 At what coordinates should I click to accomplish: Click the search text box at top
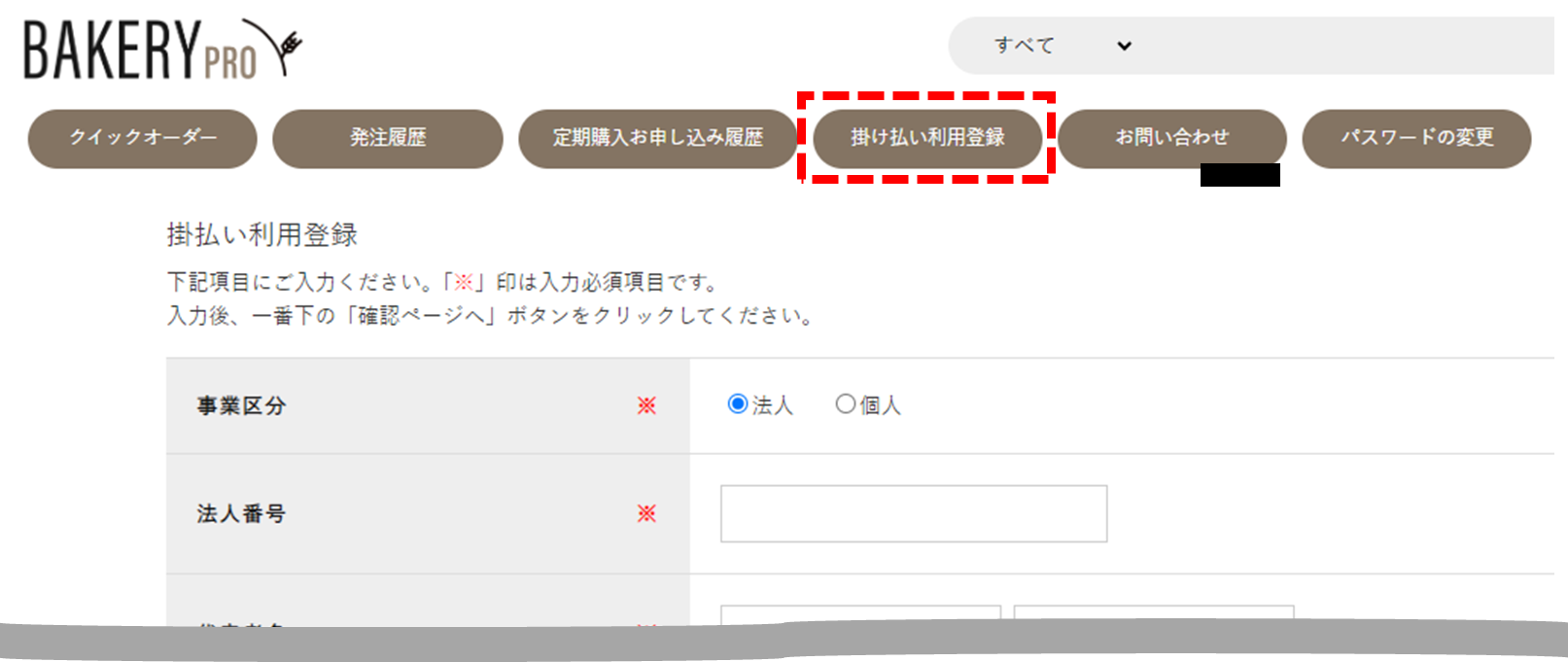[1351, 46]
